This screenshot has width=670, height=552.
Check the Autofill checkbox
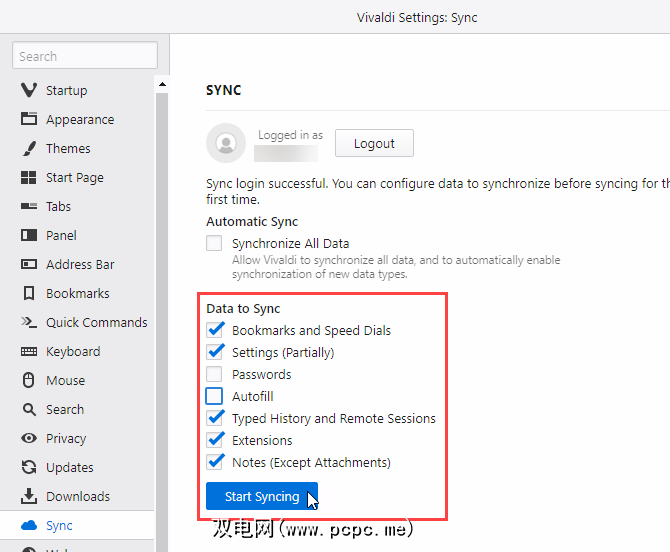214,396
